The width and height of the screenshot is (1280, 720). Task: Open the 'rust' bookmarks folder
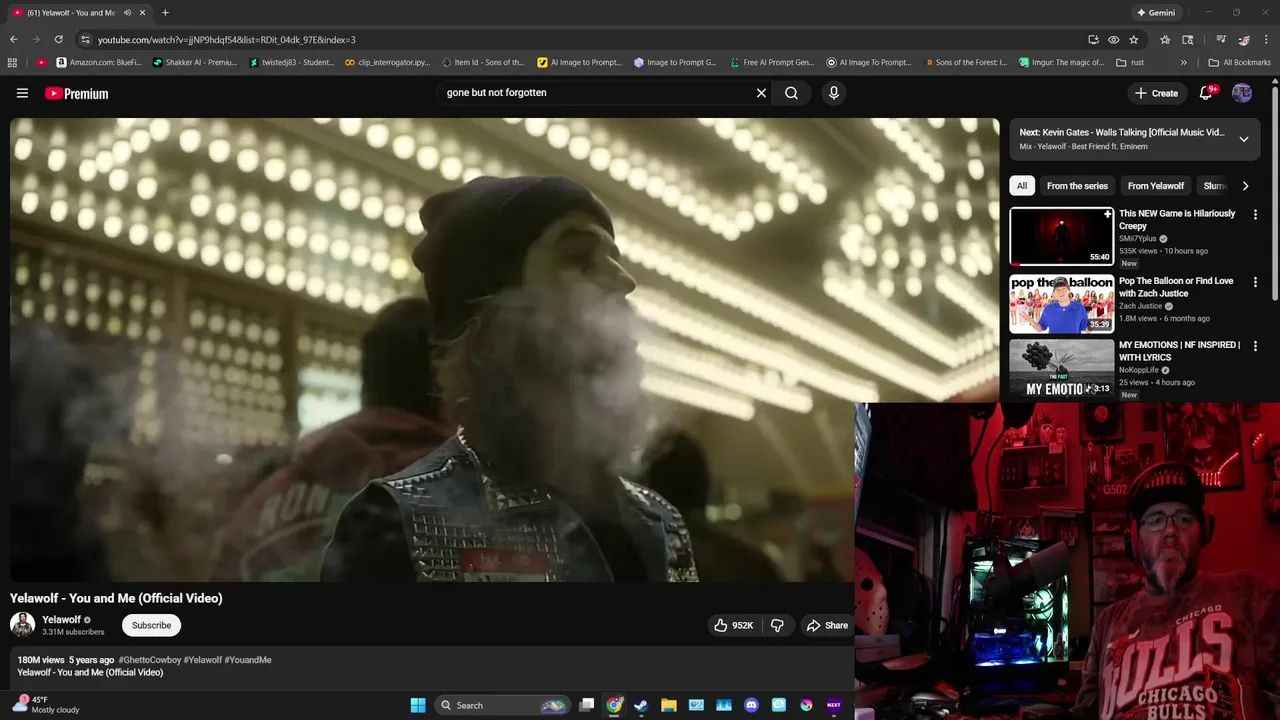[1131, 62]
